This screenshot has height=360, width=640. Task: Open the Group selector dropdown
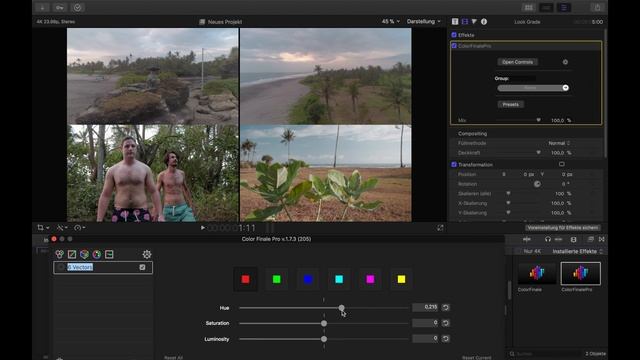(533, 88)
